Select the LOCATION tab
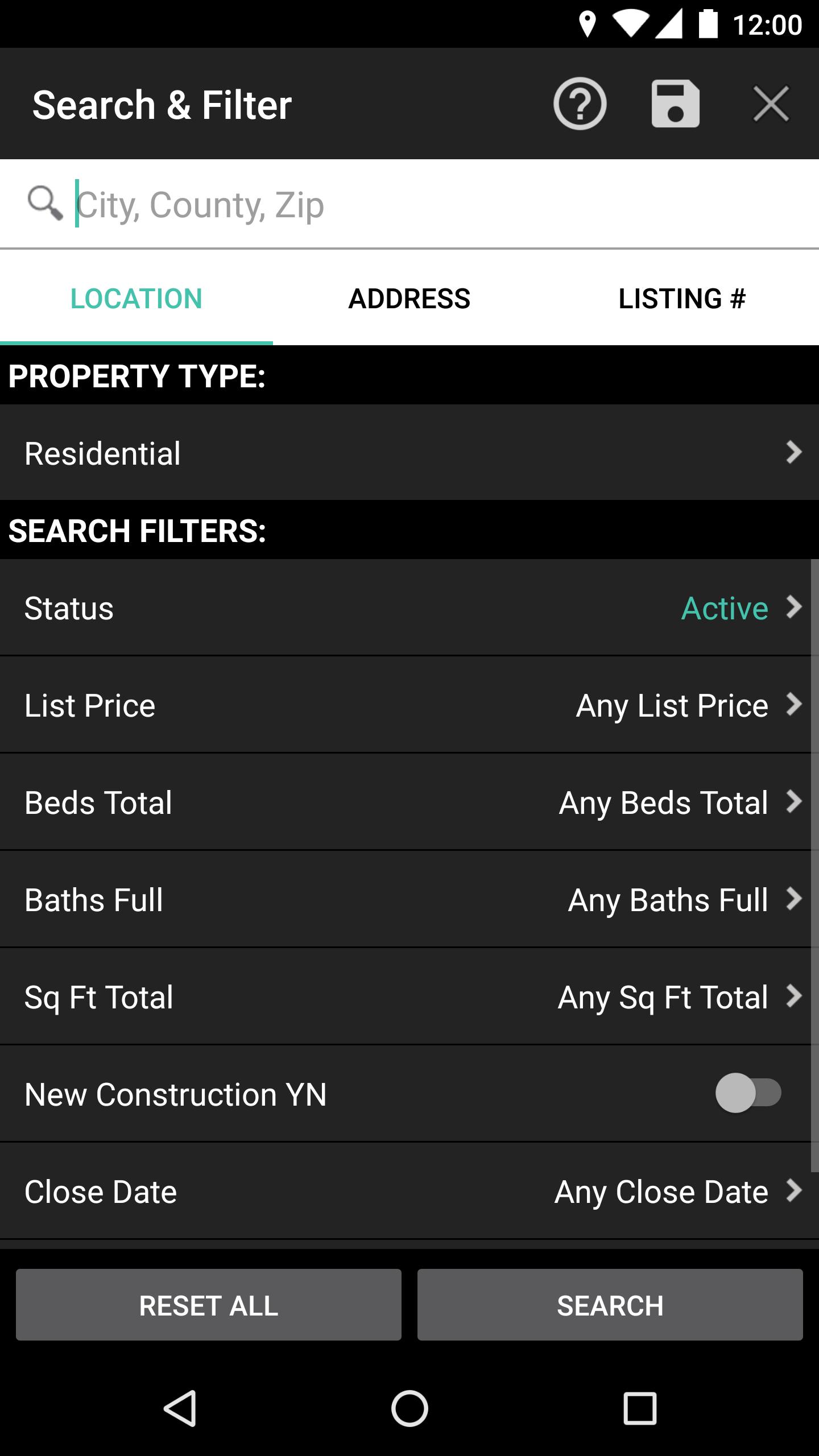Viewport: 819px width, 1456px height. pyautogui.click(x=136, y=298)
